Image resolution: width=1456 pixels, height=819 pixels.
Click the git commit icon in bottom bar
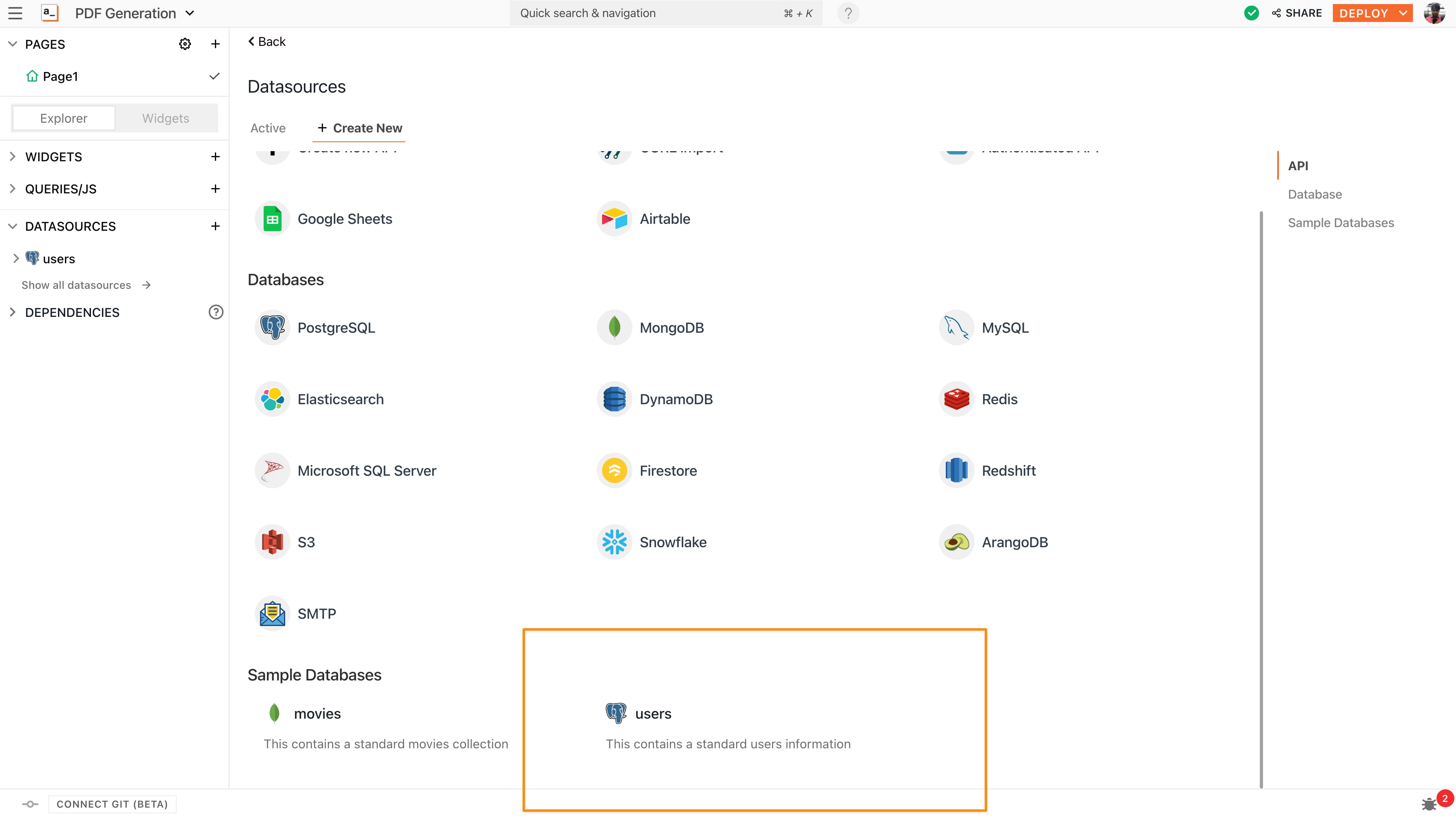(x=30, y=804)
